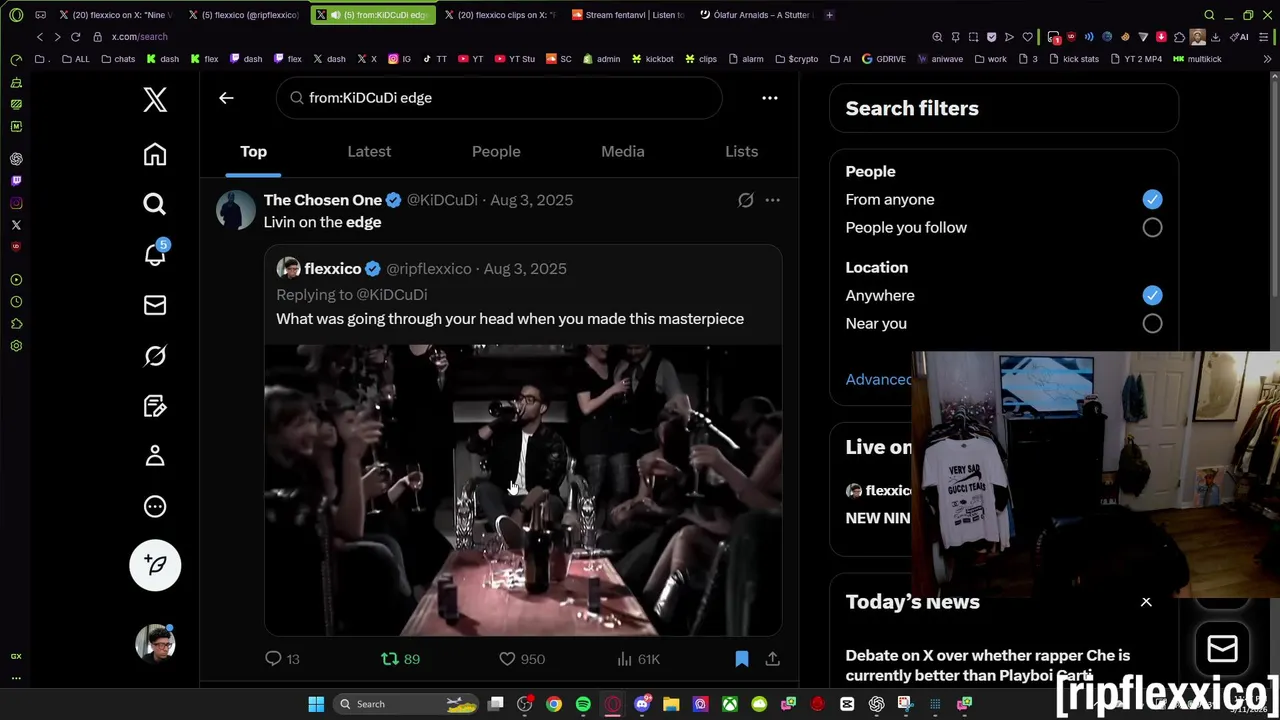Click the search field with from:KiDCuDi edge
1280x720 pixels.
499,98
